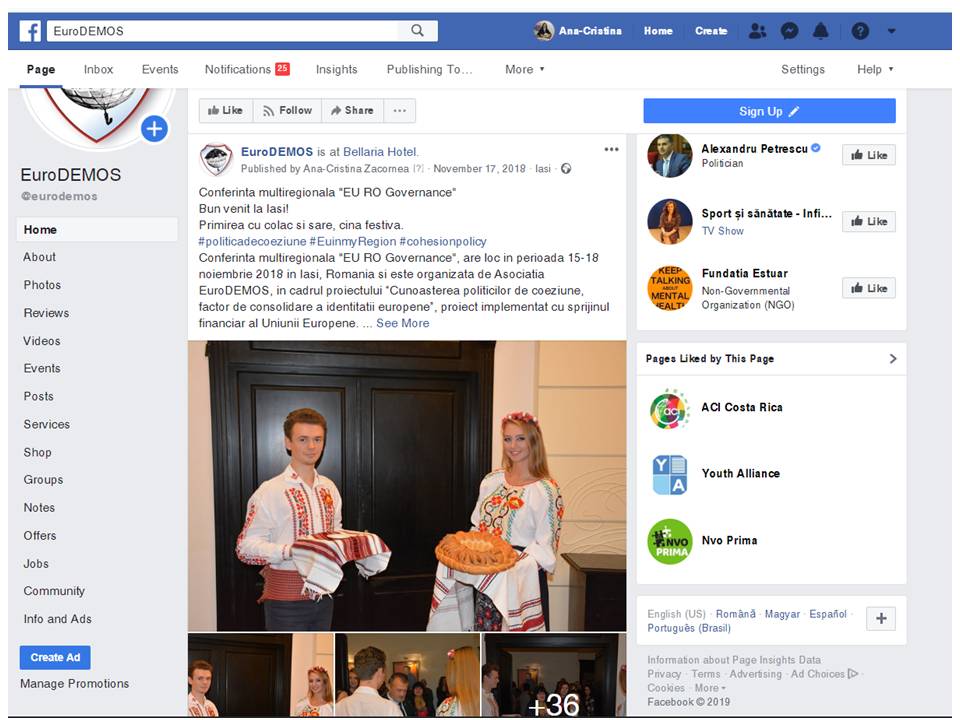Open the Notifications tab with 25 badge
This screenshot has width=960, height=720.
247,70
